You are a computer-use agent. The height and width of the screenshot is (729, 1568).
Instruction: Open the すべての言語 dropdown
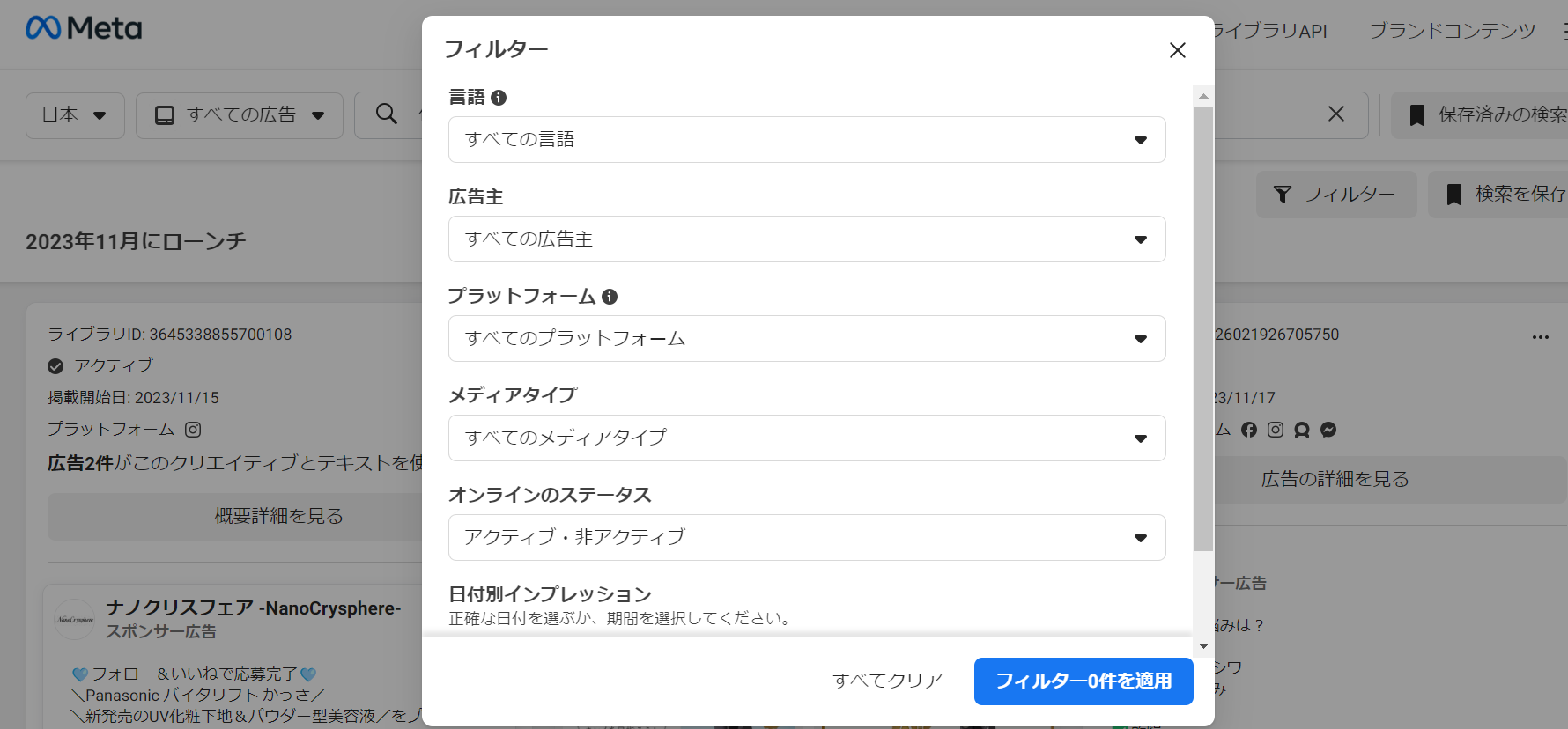806,140
